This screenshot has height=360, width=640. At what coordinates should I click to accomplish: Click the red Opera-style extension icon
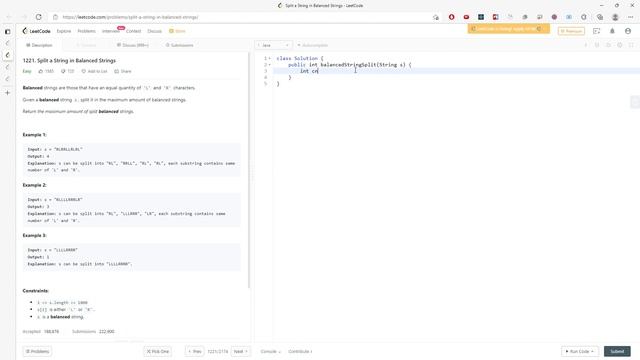[x=451, y=17]
